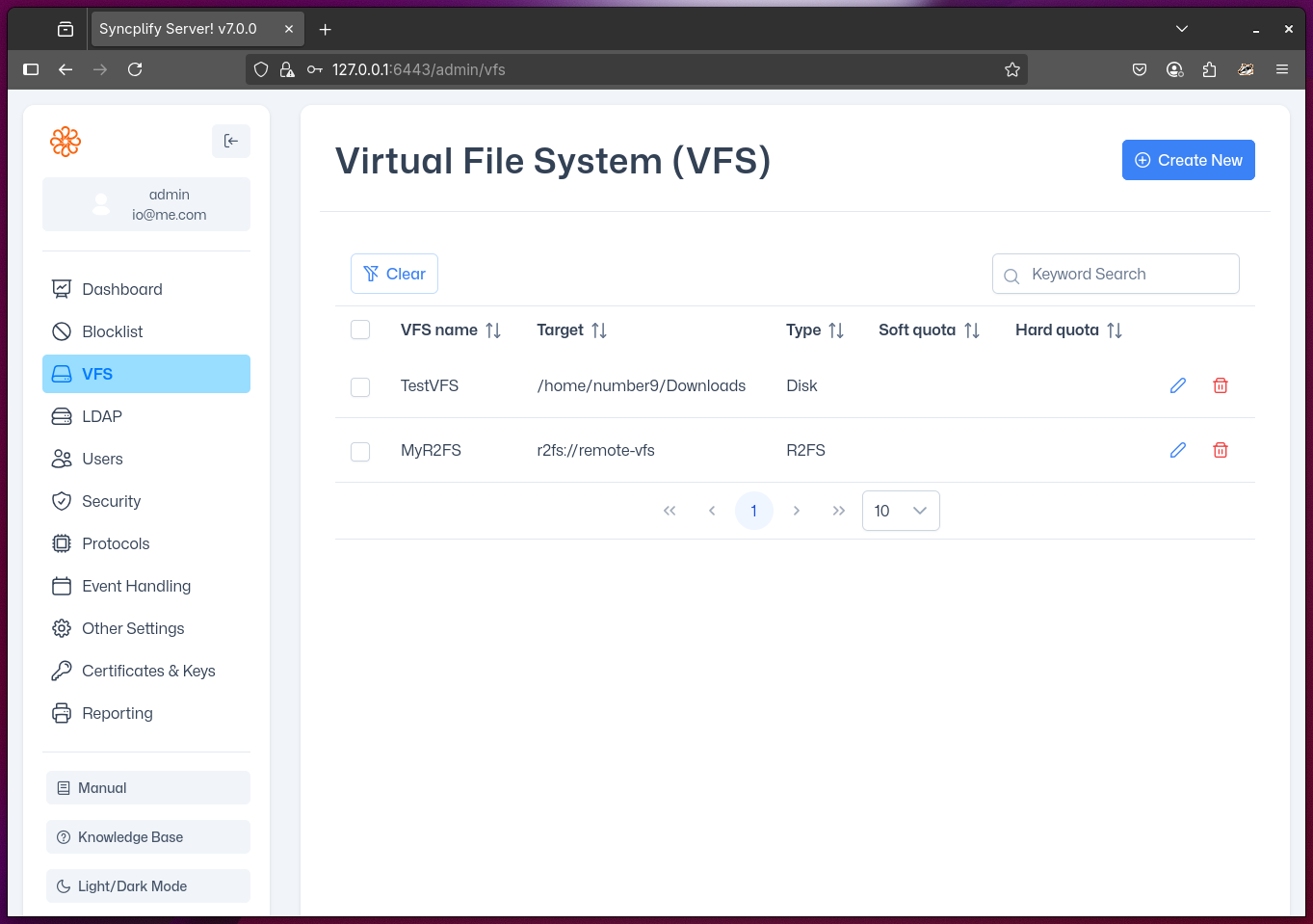Select the MyR2FS row checkbox
The image size is (1313, 924).
[360, 451]
